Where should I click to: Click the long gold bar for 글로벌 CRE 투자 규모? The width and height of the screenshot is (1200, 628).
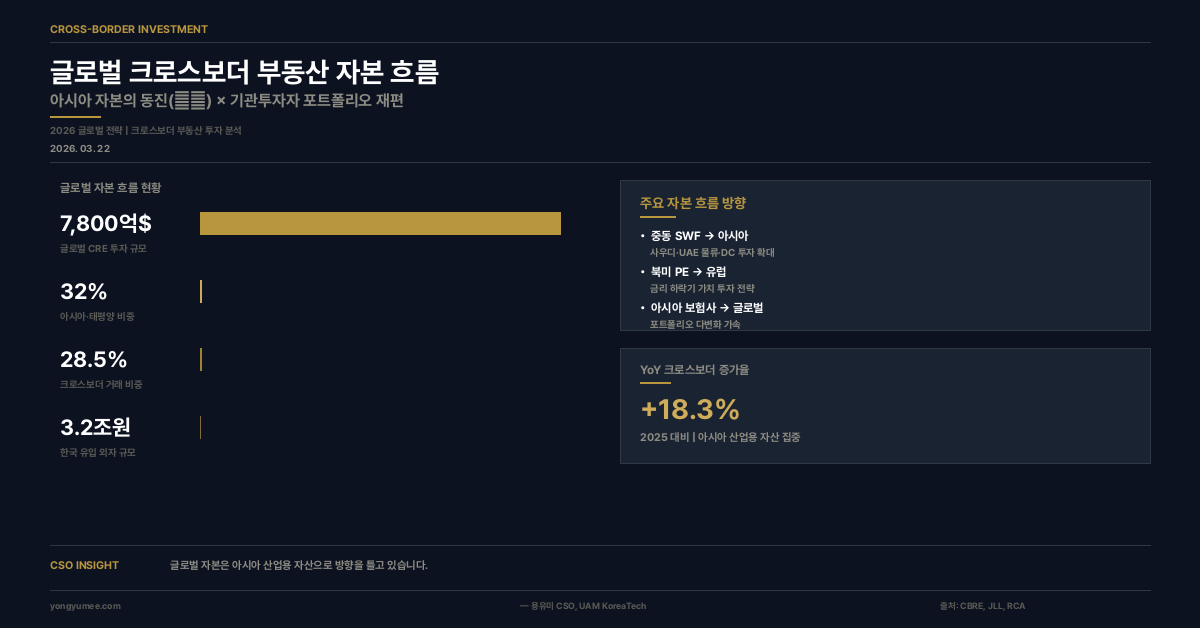tap(380, 224)
